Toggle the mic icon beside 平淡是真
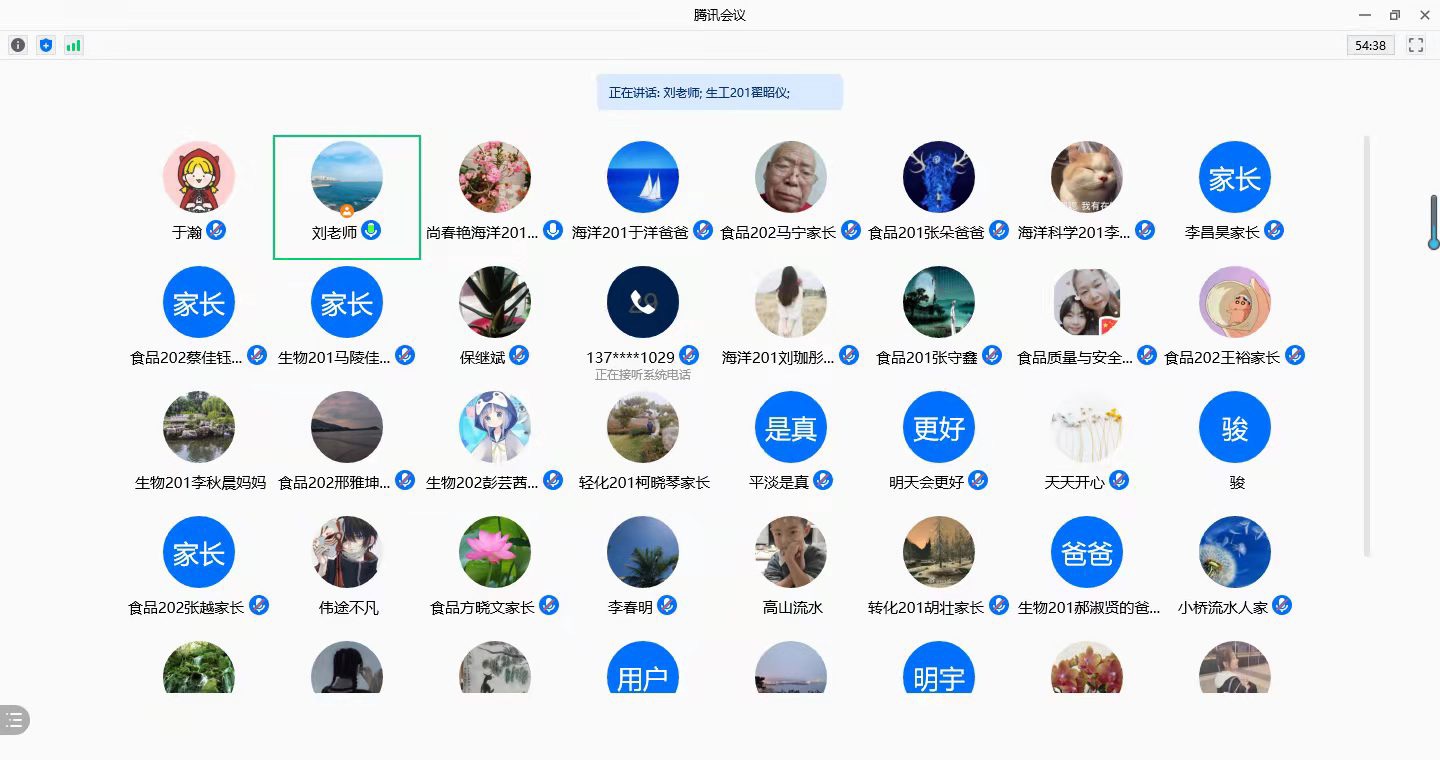The image size is (1440, 760). tap(823, 480)
